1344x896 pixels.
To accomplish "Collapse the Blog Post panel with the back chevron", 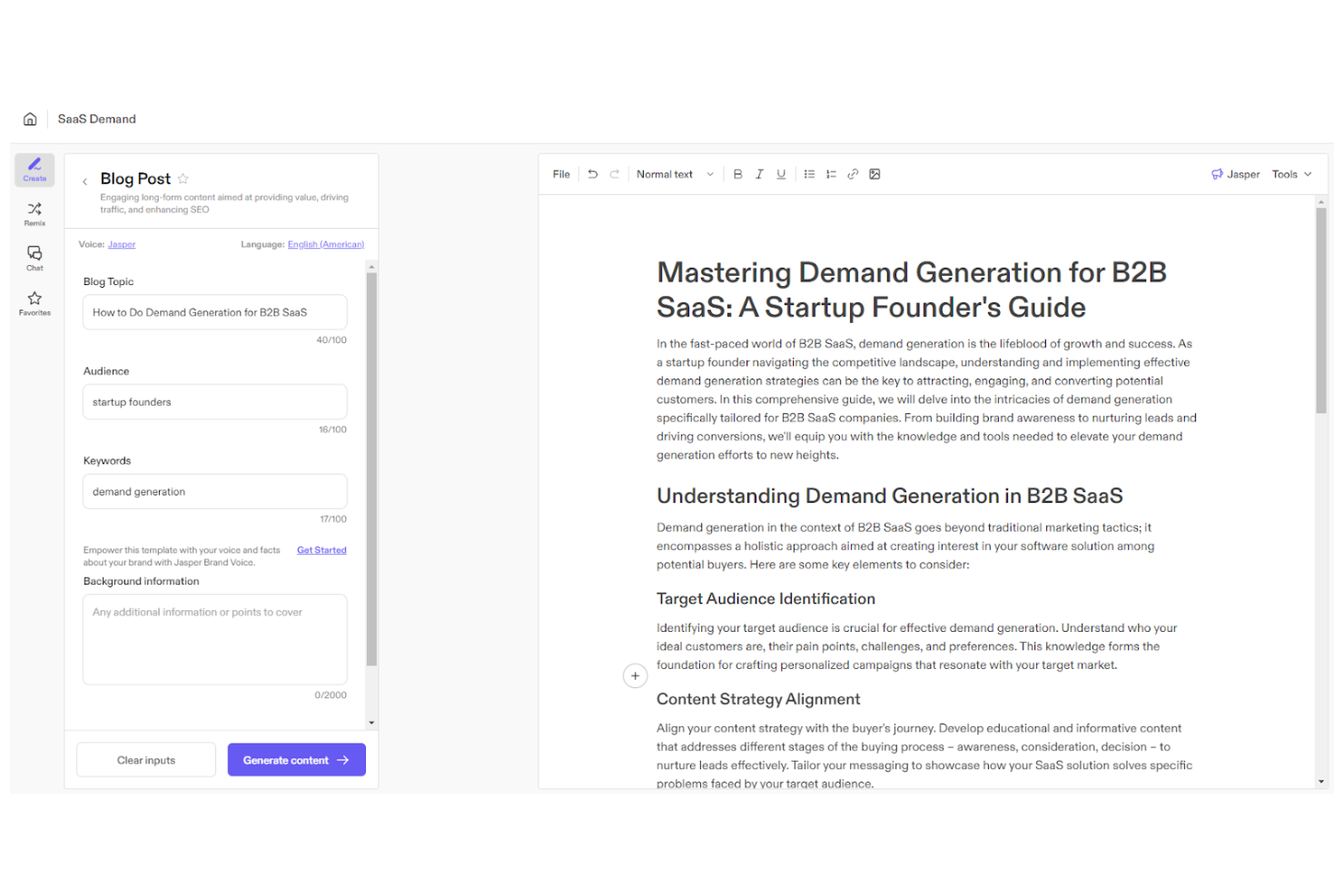I will pyautogui.click(x=84, y=180).
